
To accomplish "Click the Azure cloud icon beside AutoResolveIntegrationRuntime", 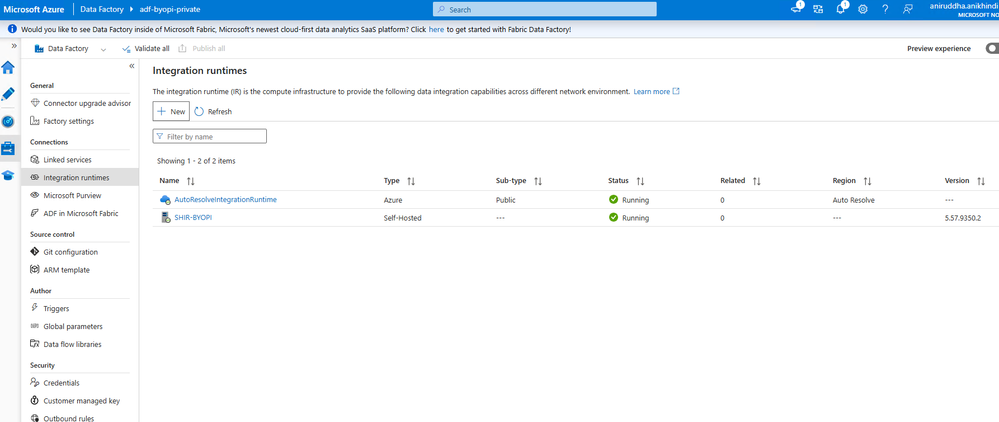I will pyautogui.click(x=165, y=200).
